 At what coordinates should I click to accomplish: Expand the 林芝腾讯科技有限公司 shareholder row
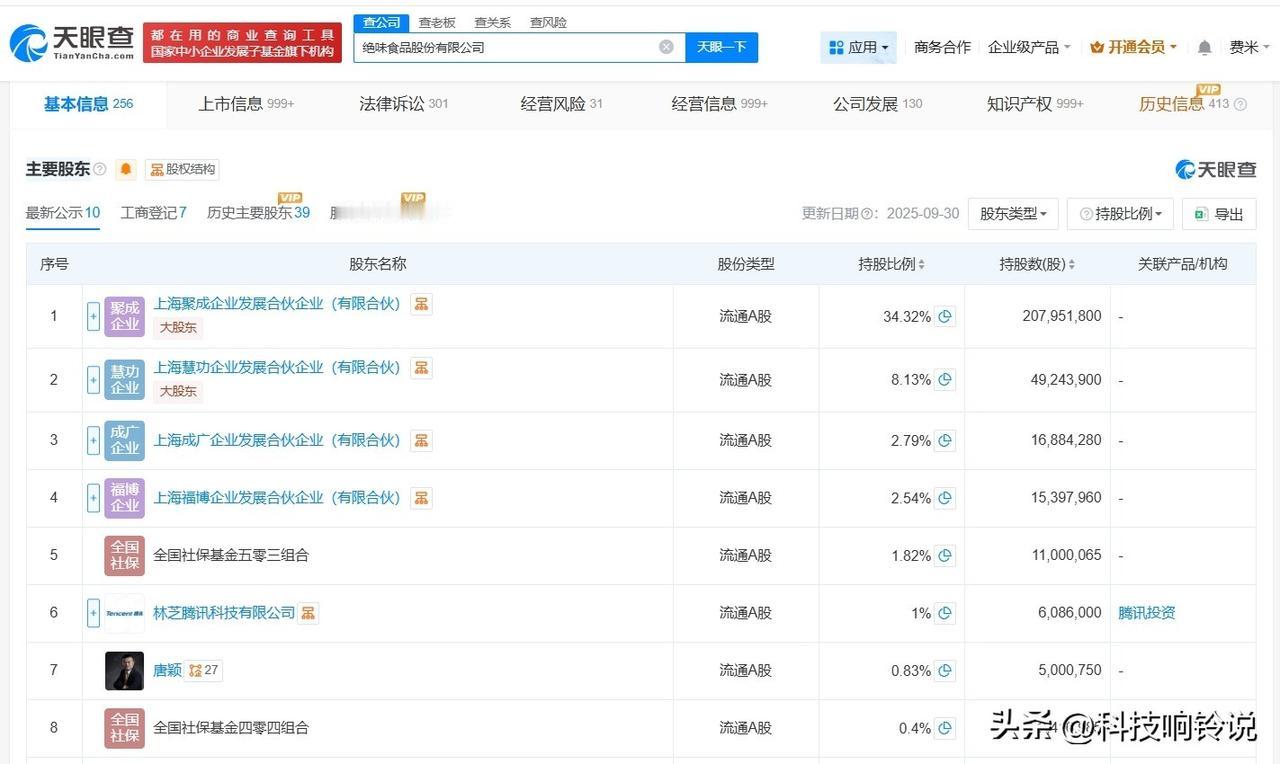94,613
